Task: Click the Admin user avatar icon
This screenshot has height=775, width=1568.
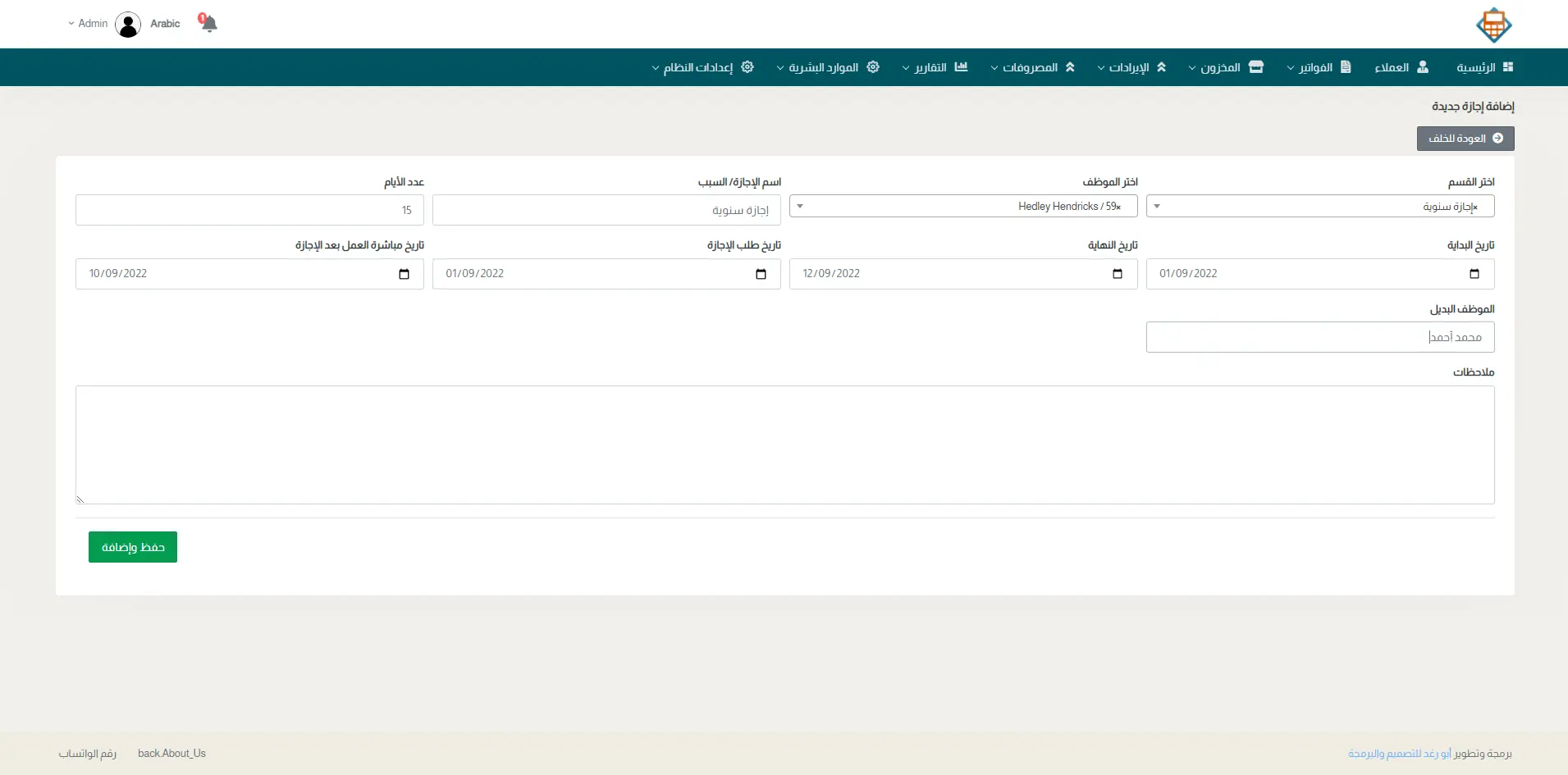Action: pos(128,25)
